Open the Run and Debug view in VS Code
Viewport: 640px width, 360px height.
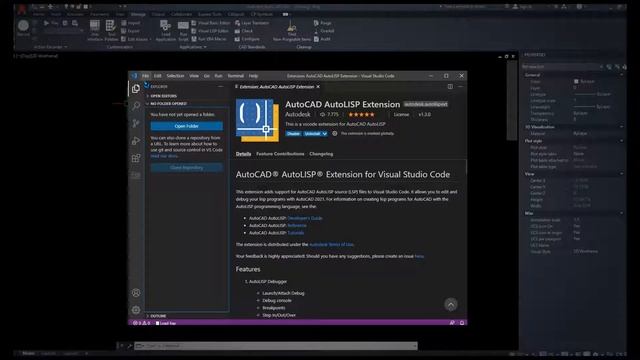click(x=136, y=141)
